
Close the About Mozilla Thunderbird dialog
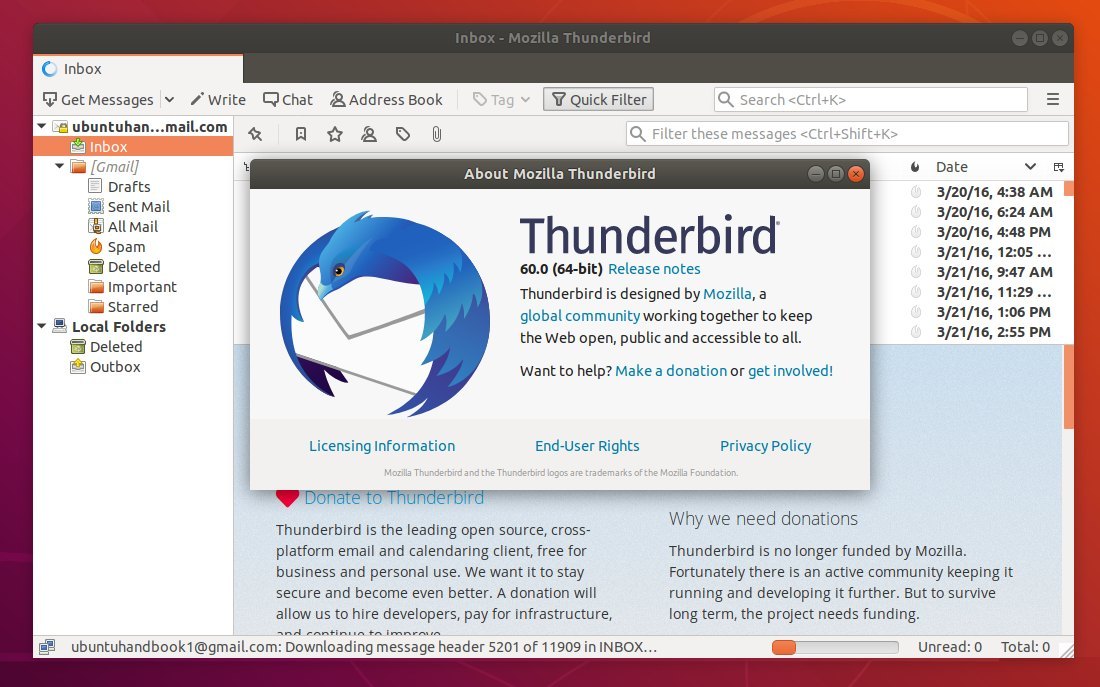click(855, 174)
